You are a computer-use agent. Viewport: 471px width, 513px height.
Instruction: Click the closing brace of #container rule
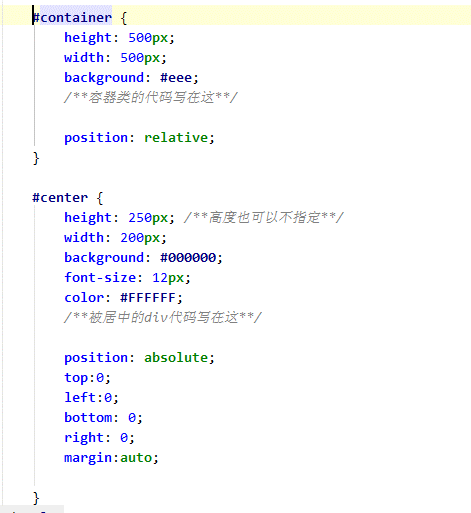(x=36, y=158)
